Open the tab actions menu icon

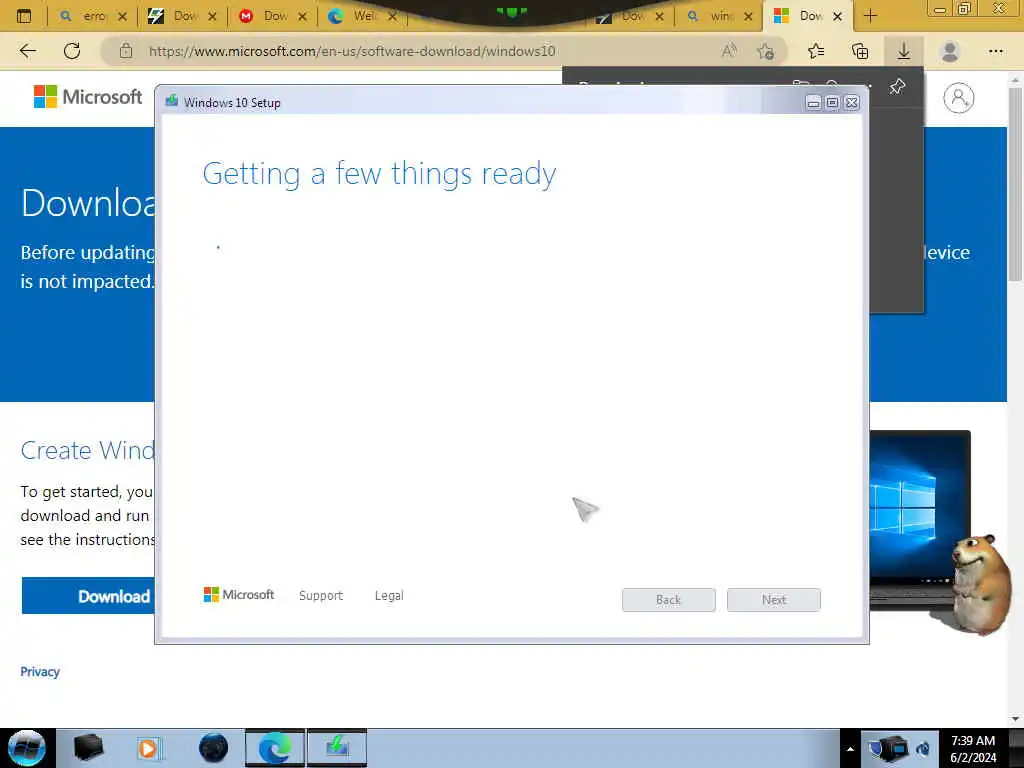[24, 16]
